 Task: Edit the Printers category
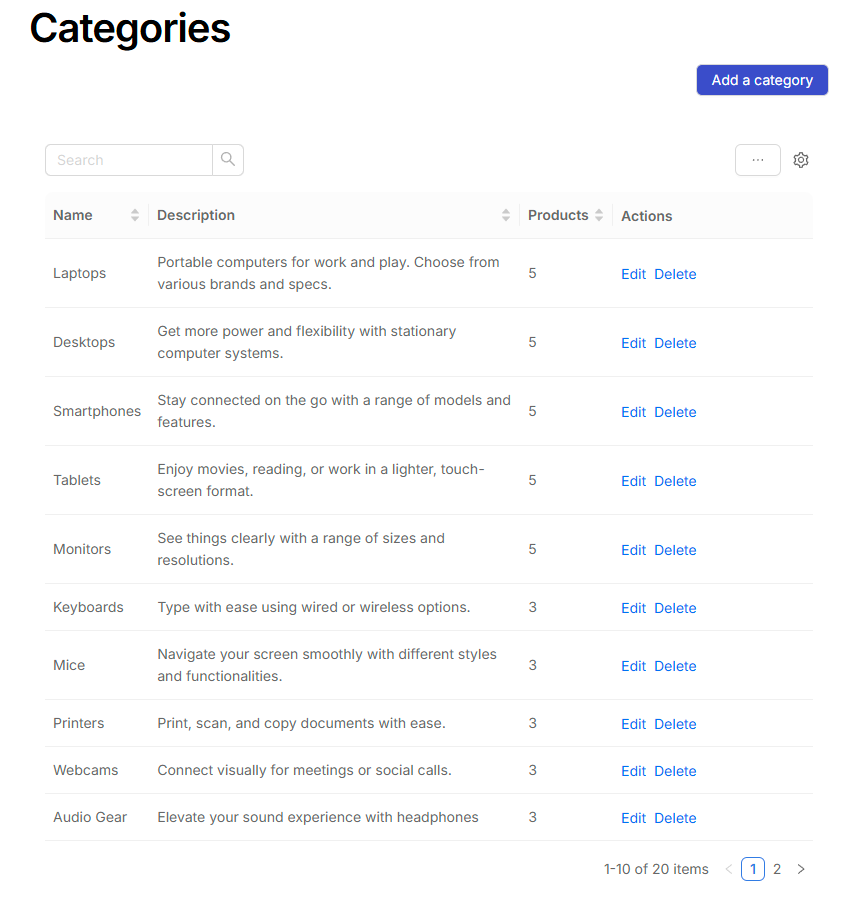coord(633,724)
